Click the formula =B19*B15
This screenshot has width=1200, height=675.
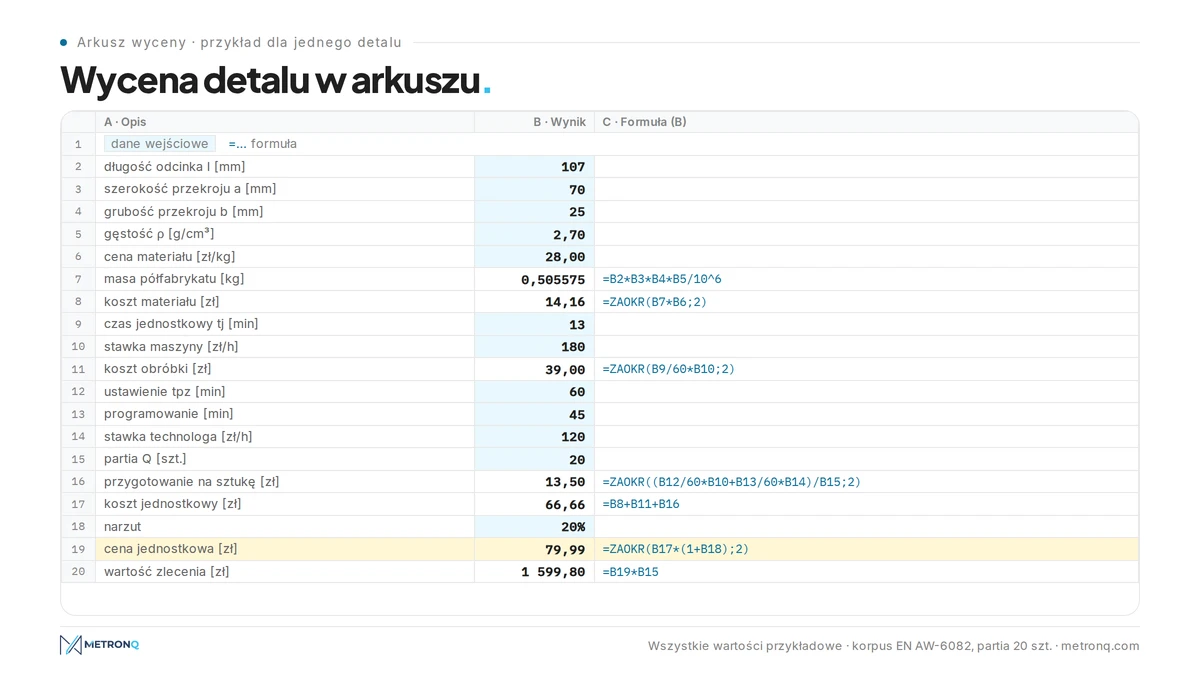click(x=631, y=572)
